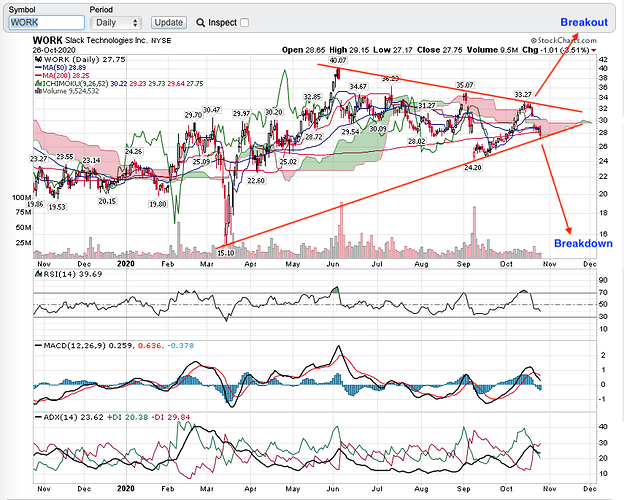Click the 33.27 peak label
The width and height of the screenshot is (624, 500).
click(x=523, y=94)
